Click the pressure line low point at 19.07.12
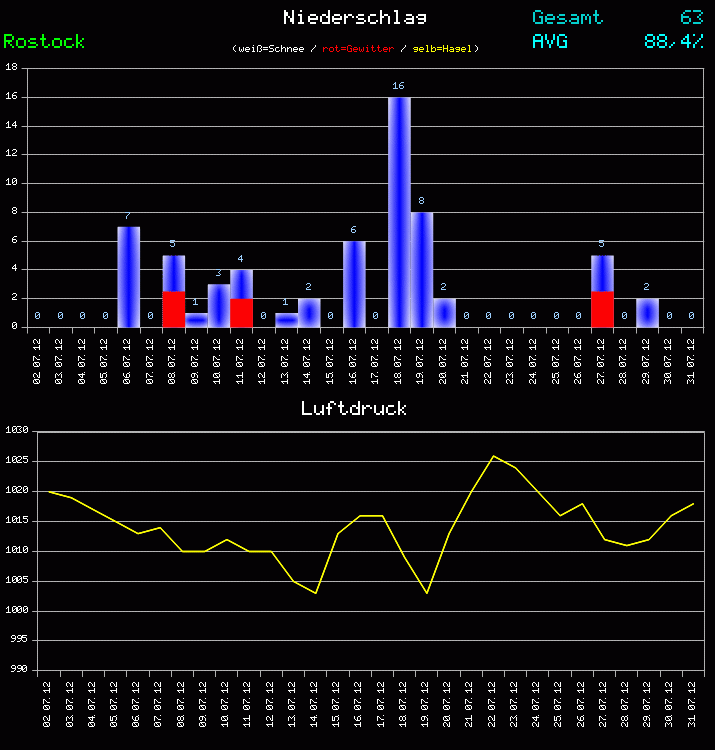 click(427, 593)
